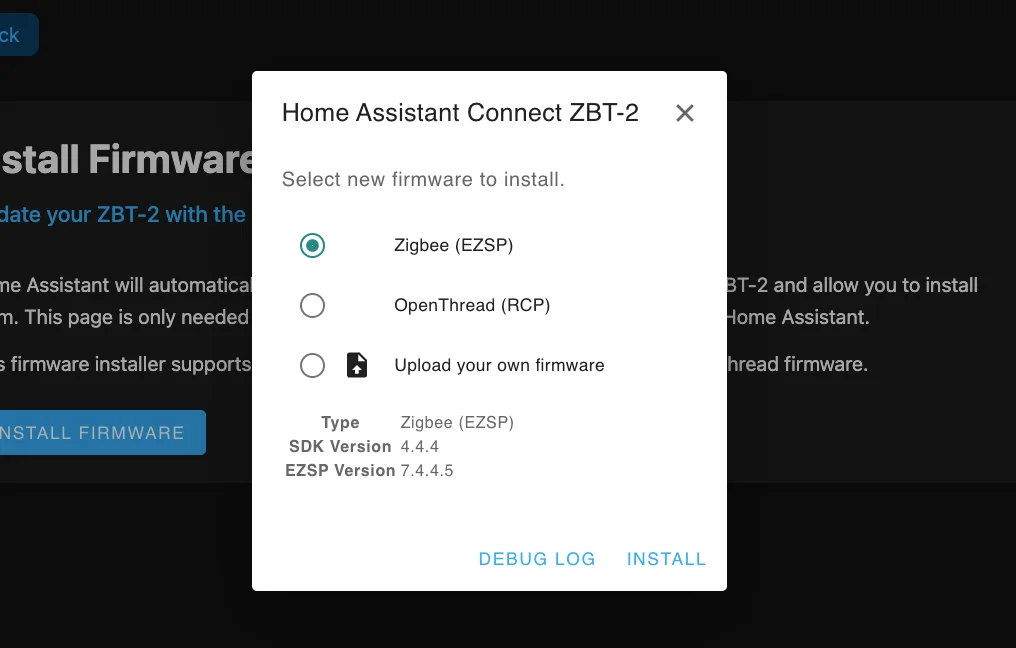Image resolution: width=1016 pixels, height=648 pixels.
Task: Dismiss the dialog using the X icon
Action: (685, 113)
